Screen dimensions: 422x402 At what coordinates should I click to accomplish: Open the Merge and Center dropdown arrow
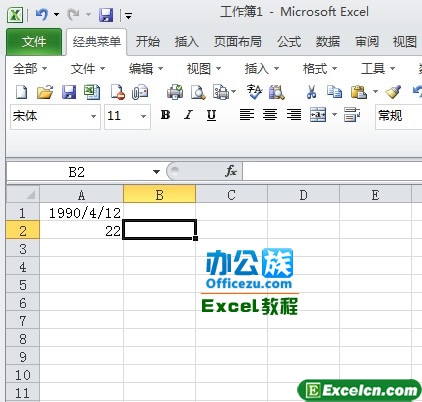[335, 115]
